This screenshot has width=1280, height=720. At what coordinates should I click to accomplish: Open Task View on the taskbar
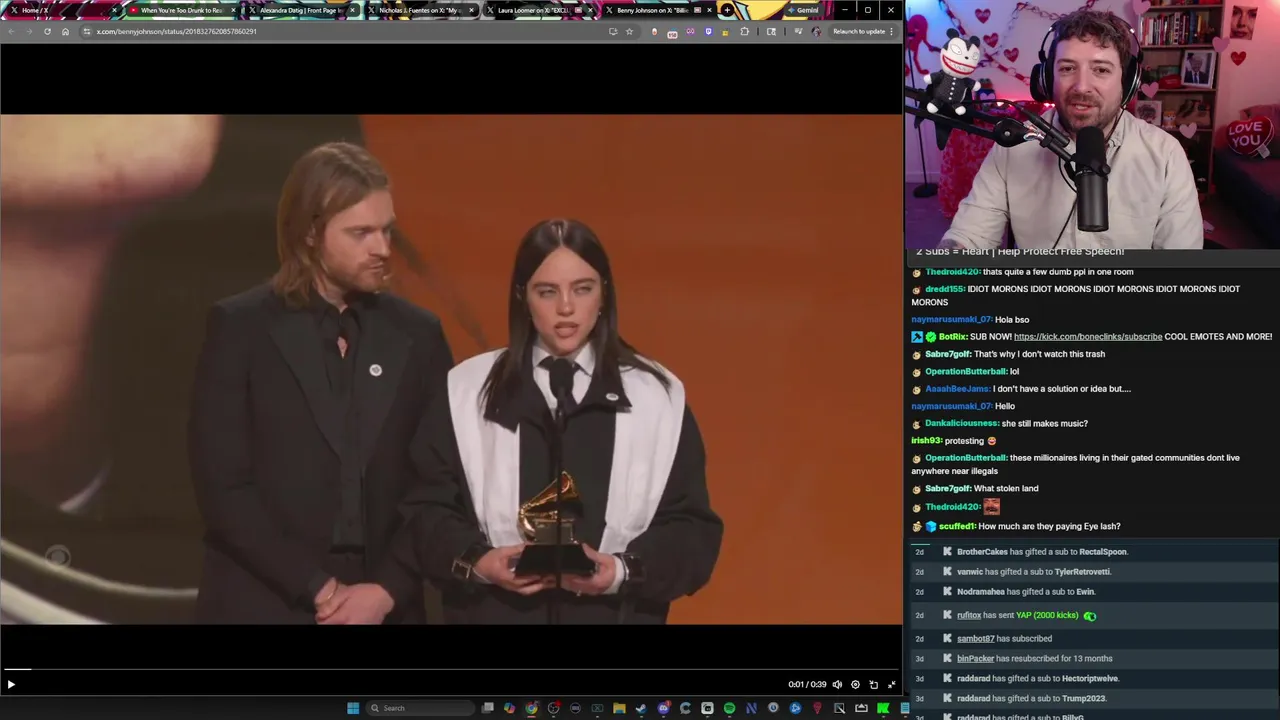click(487, 708)
